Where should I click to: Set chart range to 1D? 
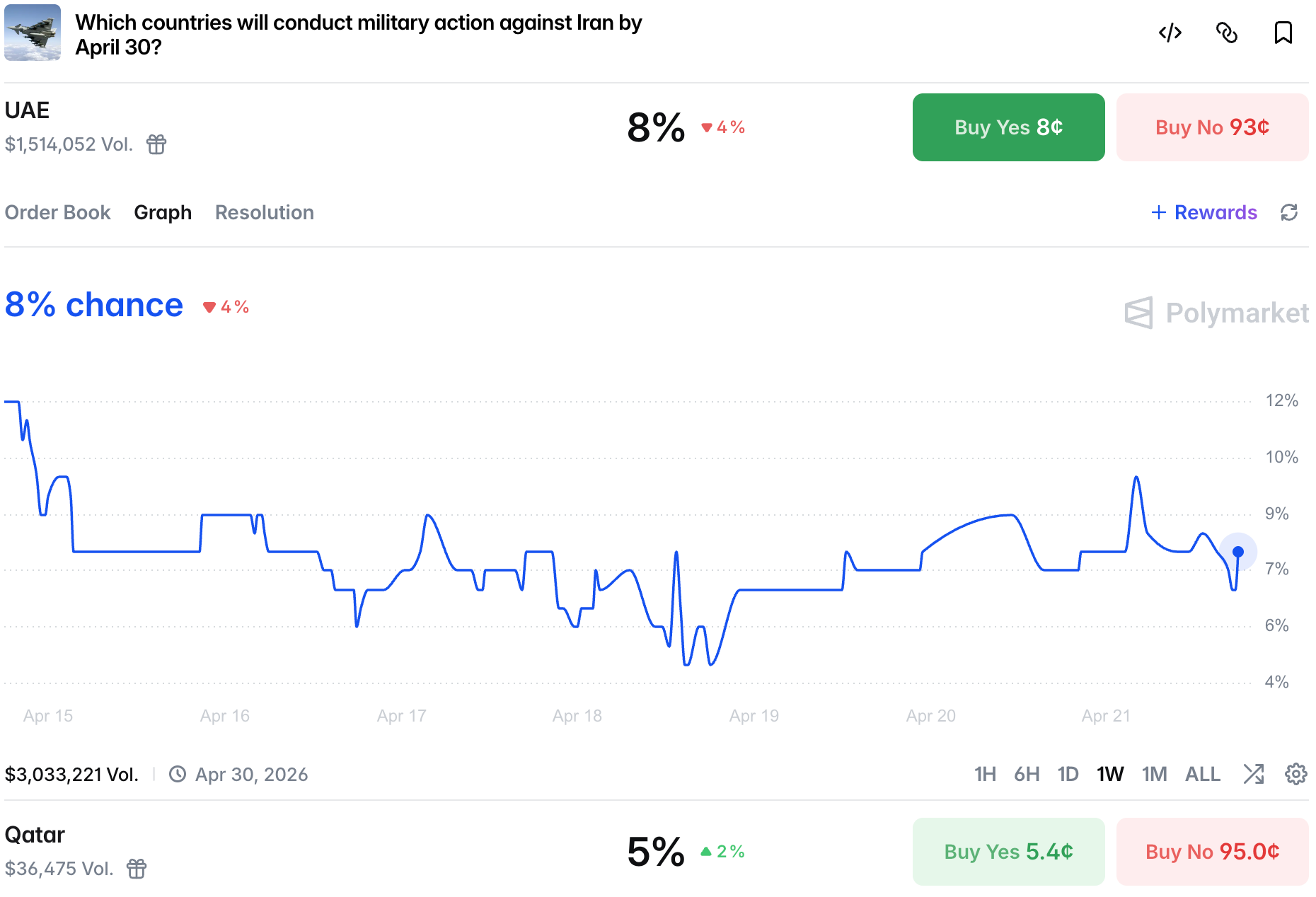(1068, 774)
